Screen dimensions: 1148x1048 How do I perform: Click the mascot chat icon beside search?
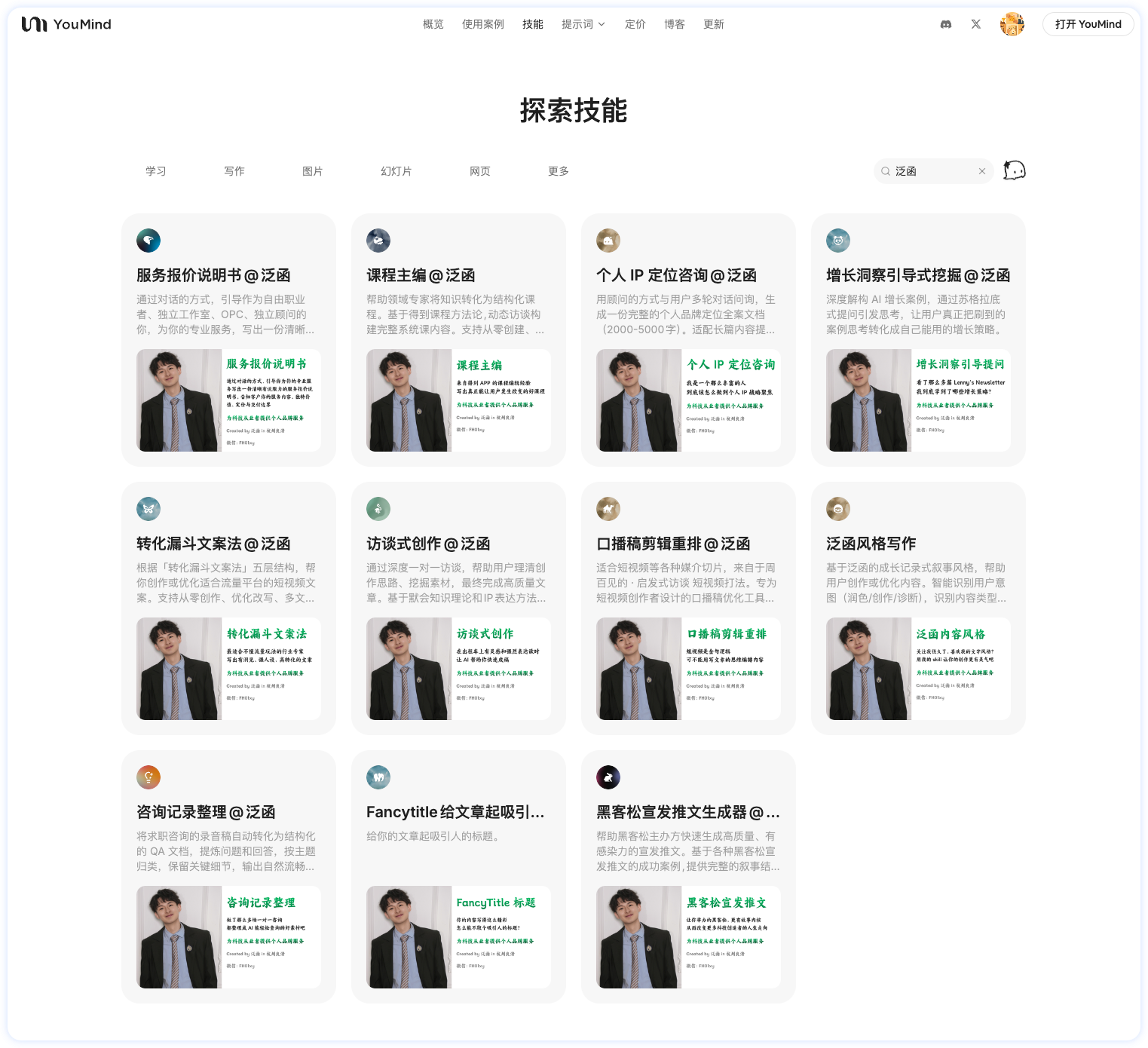1015,170
